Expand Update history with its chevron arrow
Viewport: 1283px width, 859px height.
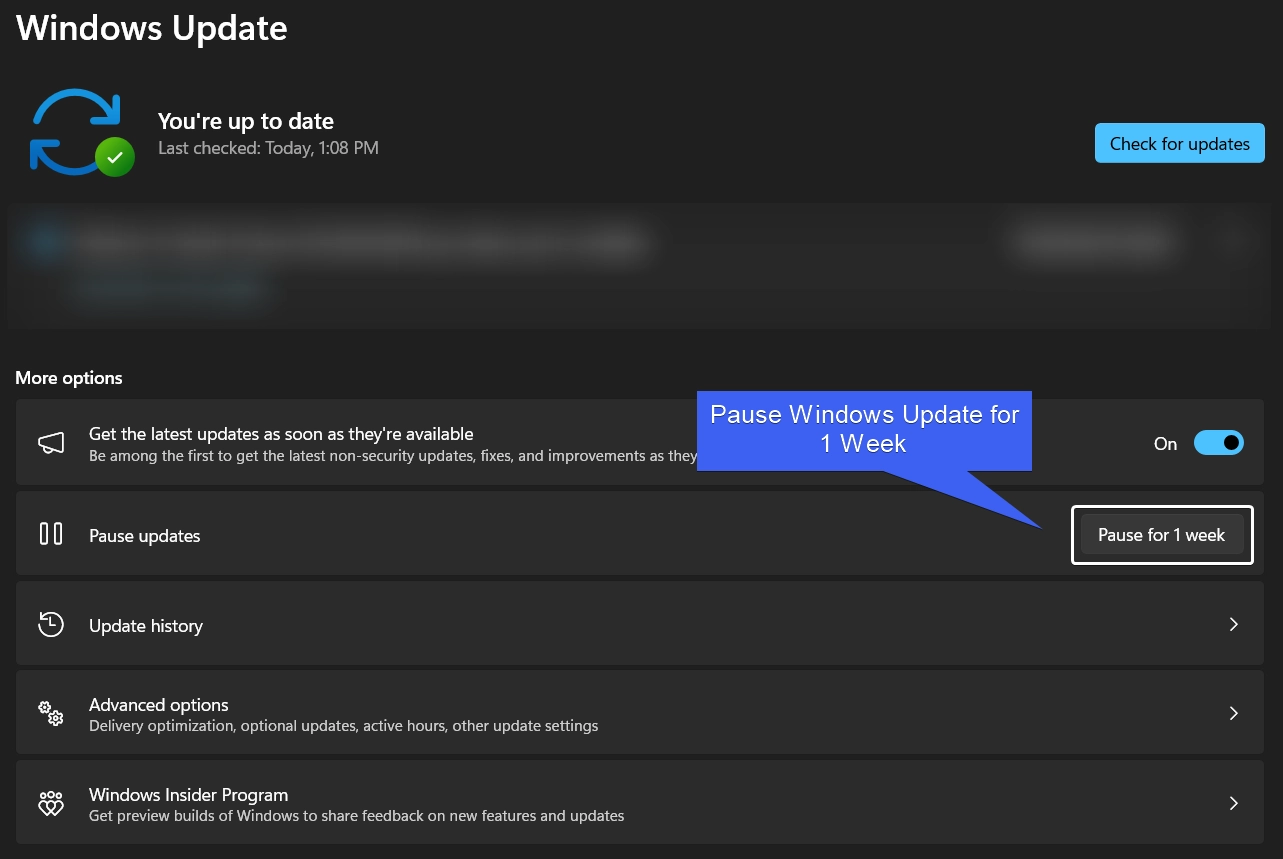click(1234, 624)
